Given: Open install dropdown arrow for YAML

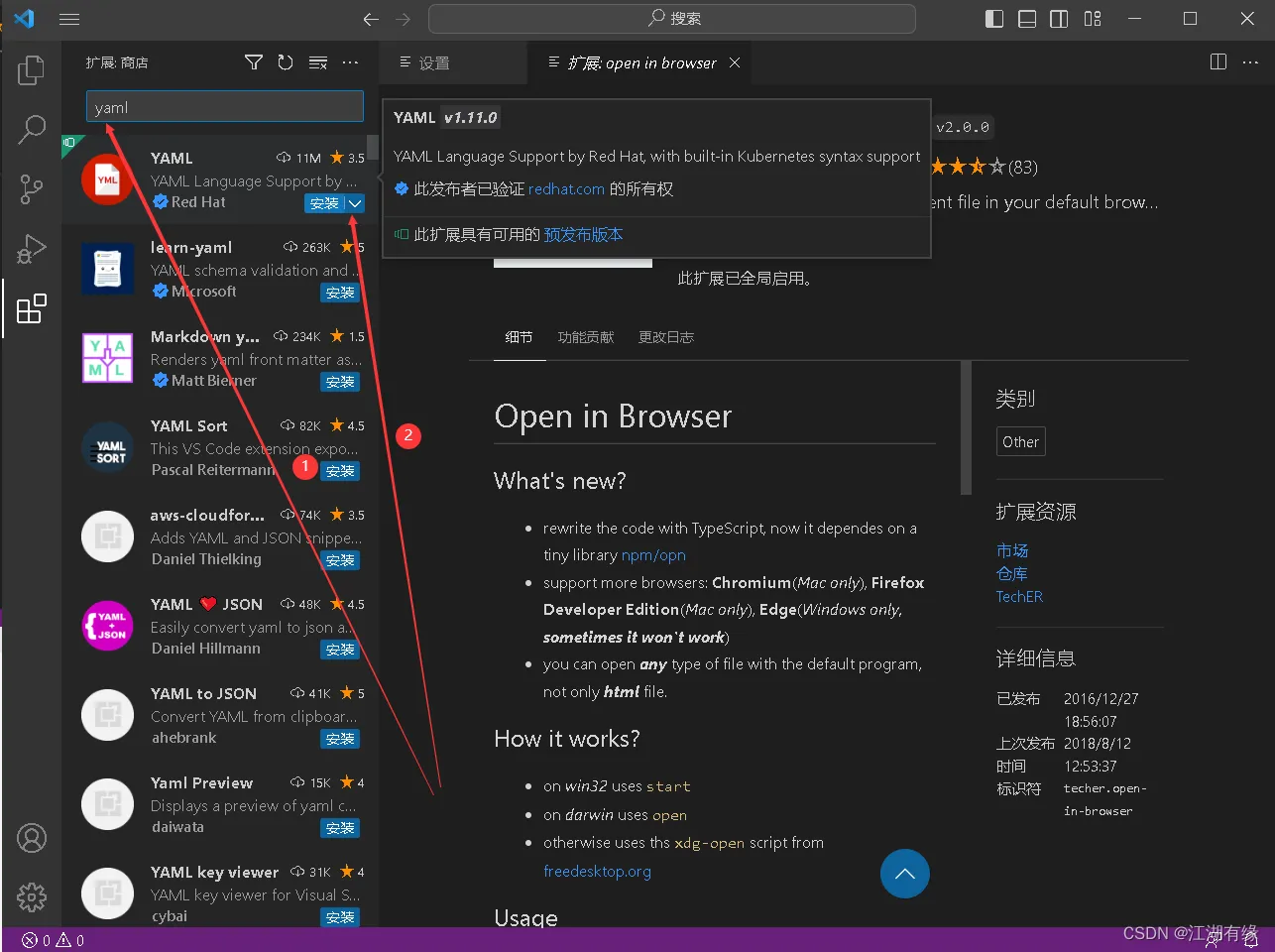Looking at the screenshot, I should pos(355,203).
